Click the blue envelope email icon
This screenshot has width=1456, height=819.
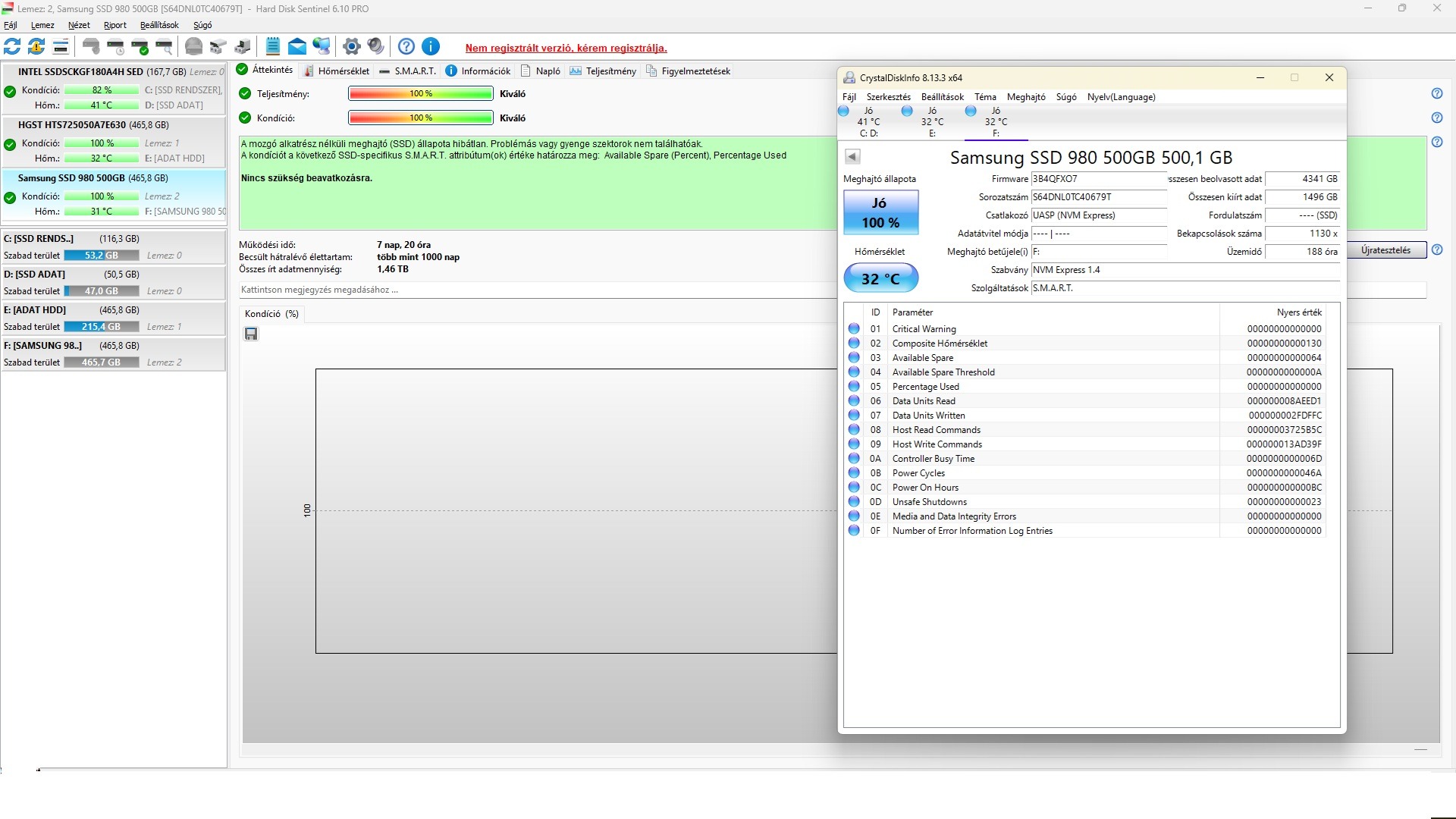point(297,47)
